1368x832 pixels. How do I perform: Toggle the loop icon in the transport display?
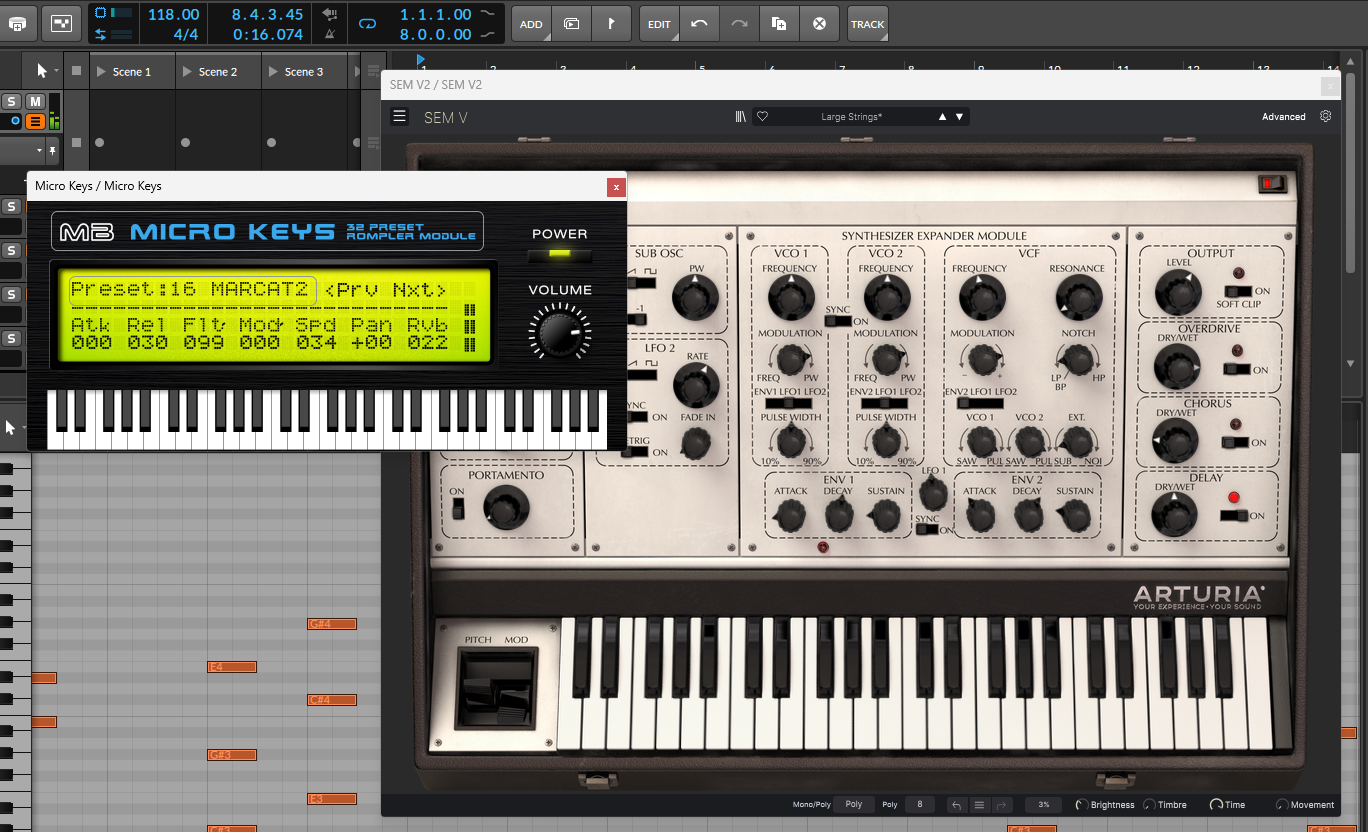tap(367, 23)
